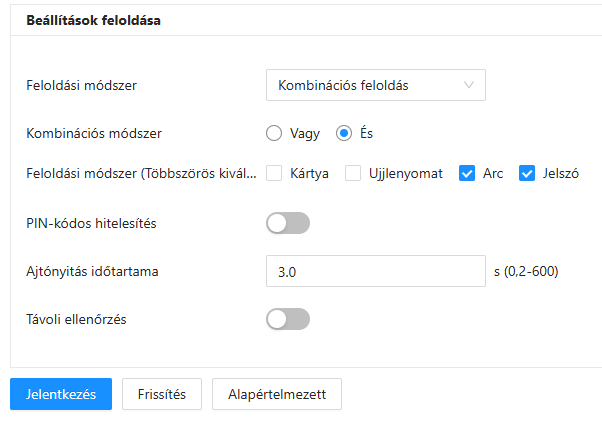Image resolution: width=602 pixels, height=421 pixels.
Task: Select the És radio option
Action: tap(345, 132)
